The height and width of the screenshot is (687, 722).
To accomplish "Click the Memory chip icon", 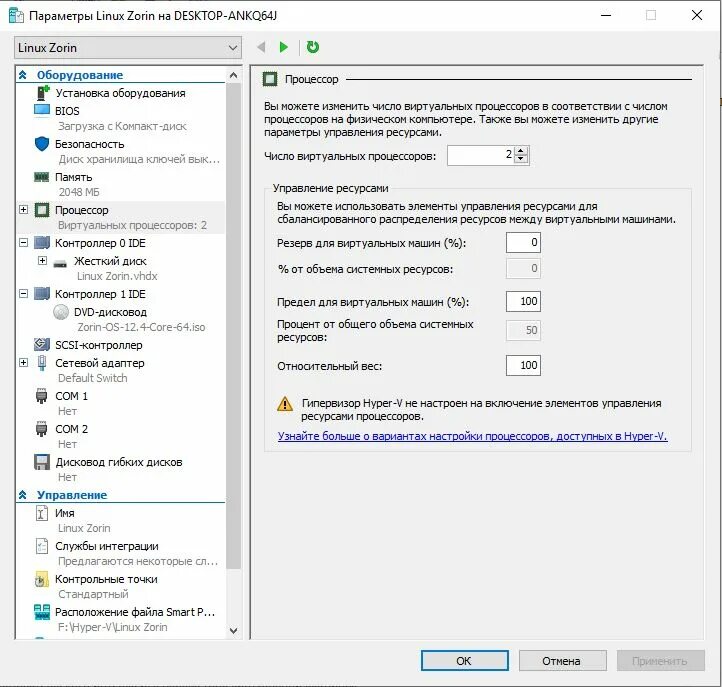I will 41,177.
